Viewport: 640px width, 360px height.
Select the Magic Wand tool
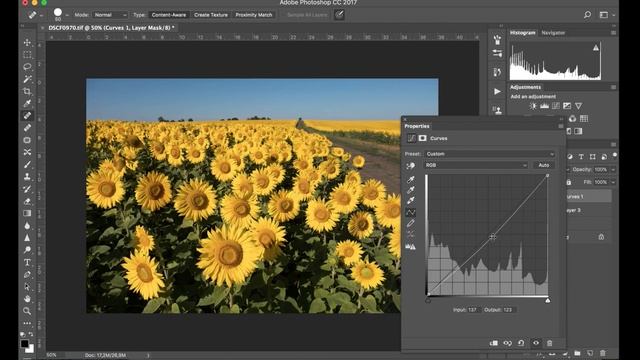click(27, 79)
